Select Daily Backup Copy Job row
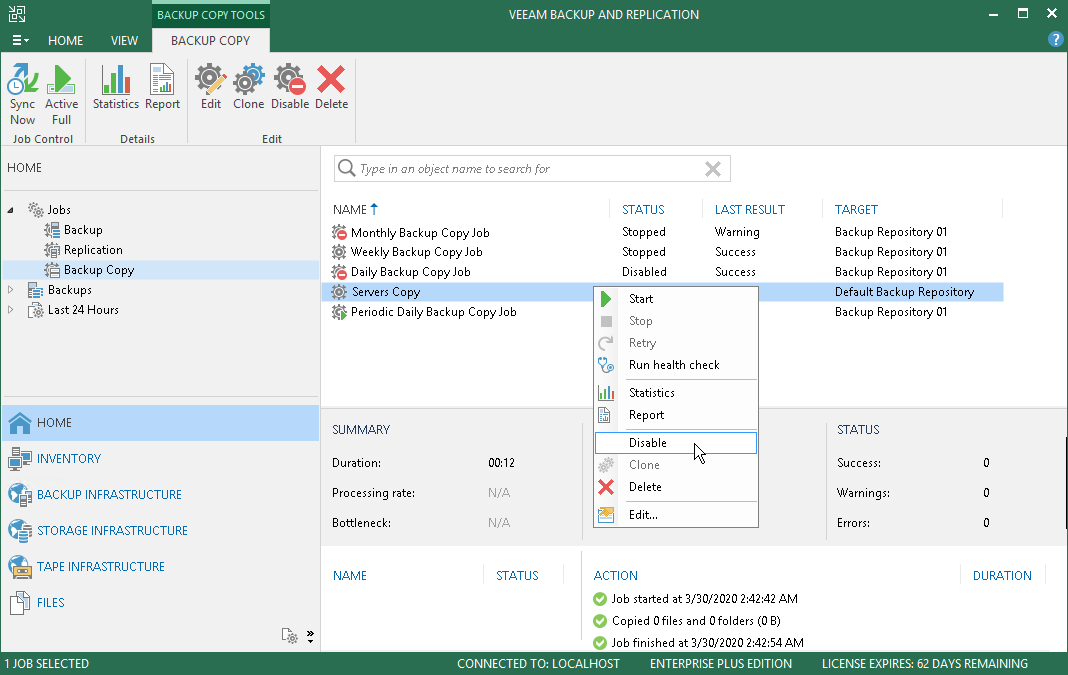The image size is (1068, 675). (x=662, y=272)
